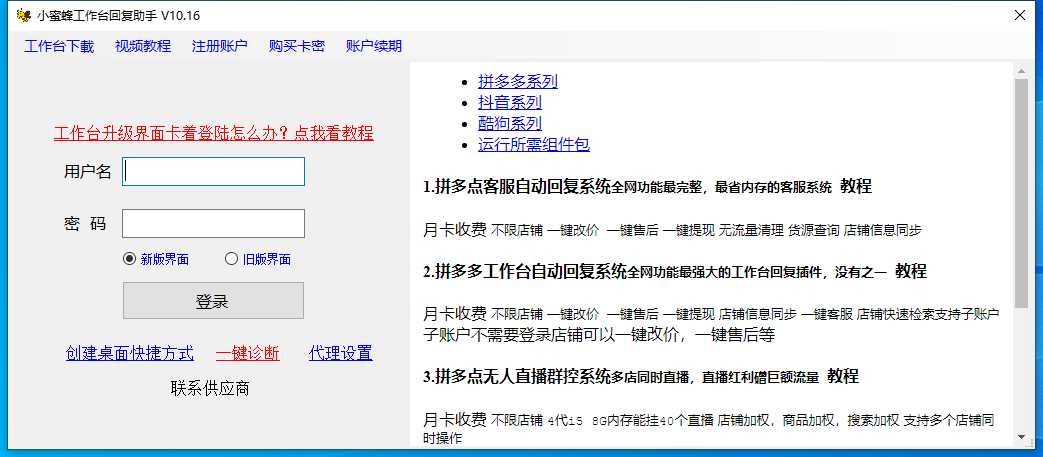The height and width of the screenshot is (457, 1043).
Task: Open the 代理设置 link
Action: coord(340,353)
